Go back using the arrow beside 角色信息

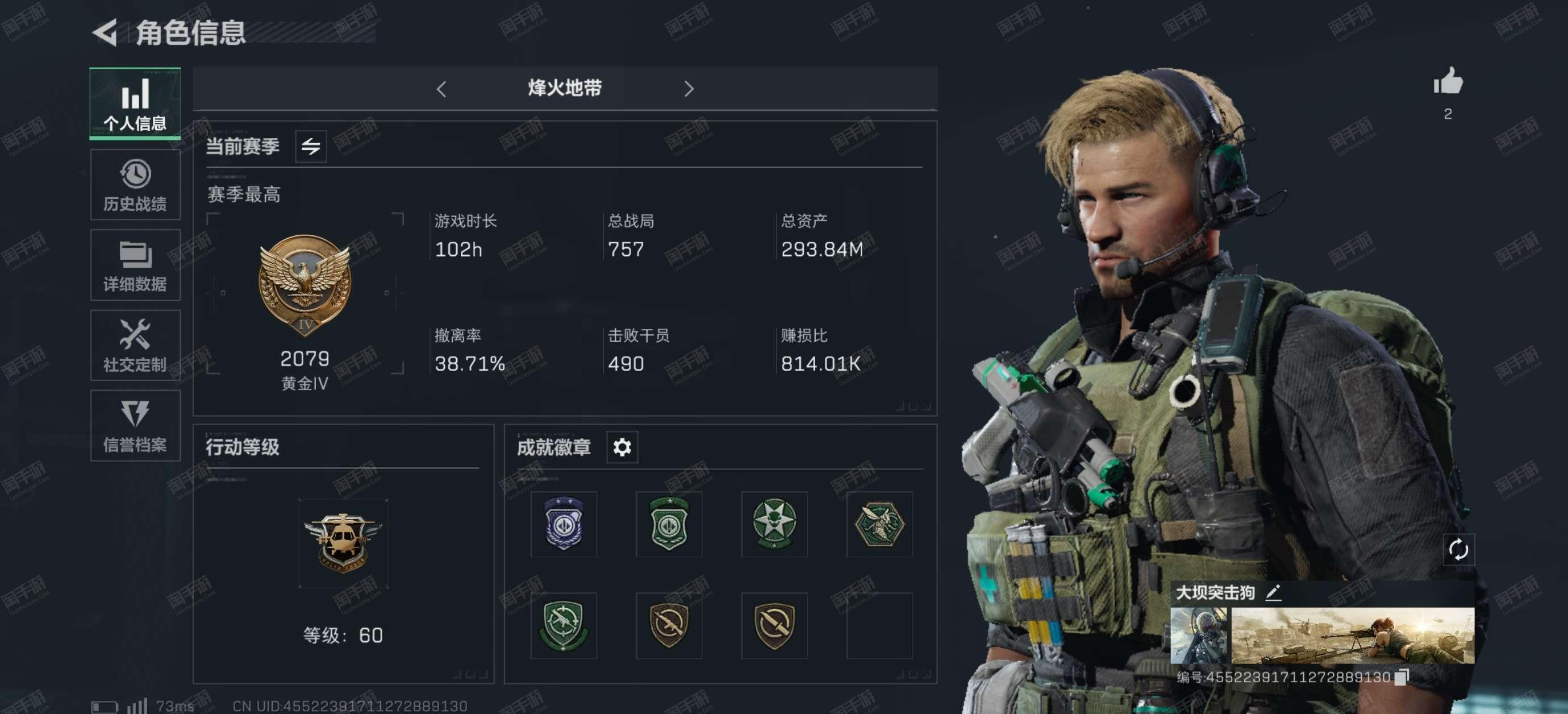point(105,32)
